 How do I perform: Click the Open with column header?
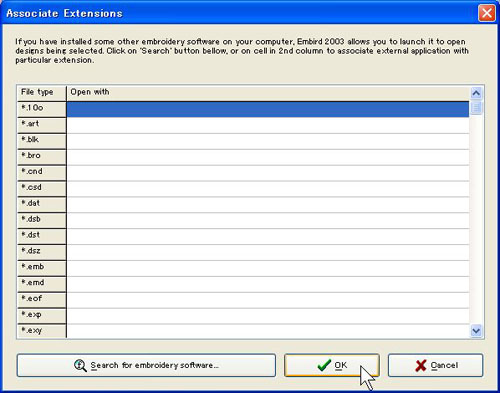point(268,93)
